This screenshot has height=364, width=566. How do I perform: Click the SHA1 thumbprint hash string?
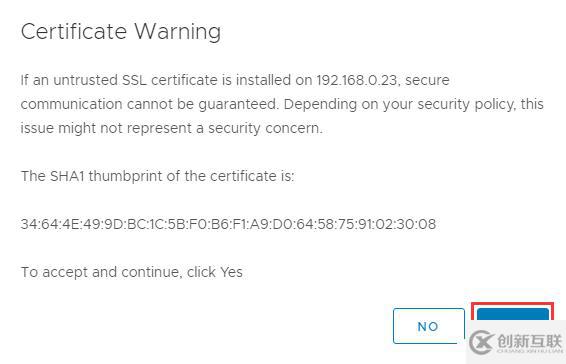pyautogui.click(x=228, y=224)
